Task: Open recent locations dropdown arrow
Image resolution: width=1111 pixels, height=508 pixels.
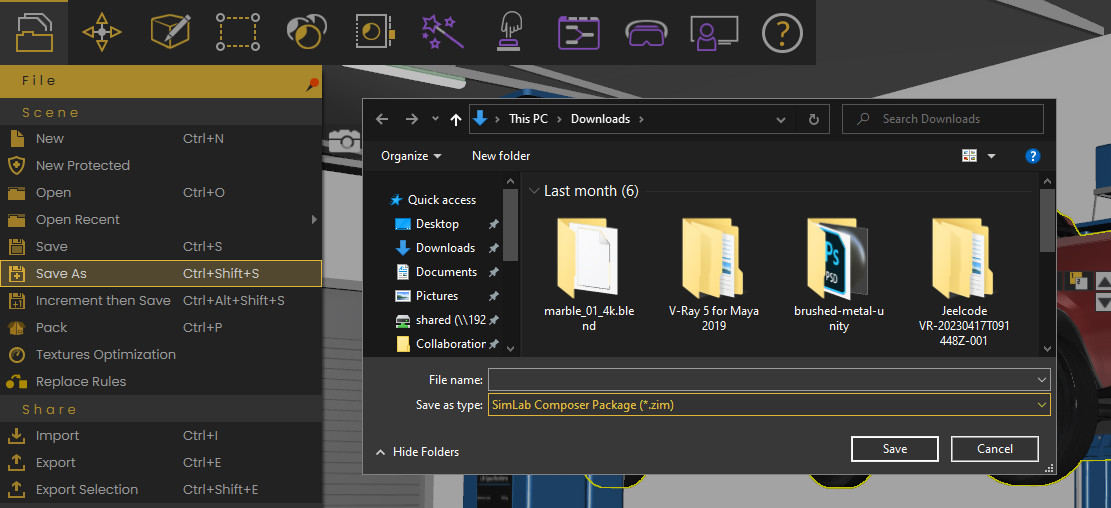Action: [435, 119]
